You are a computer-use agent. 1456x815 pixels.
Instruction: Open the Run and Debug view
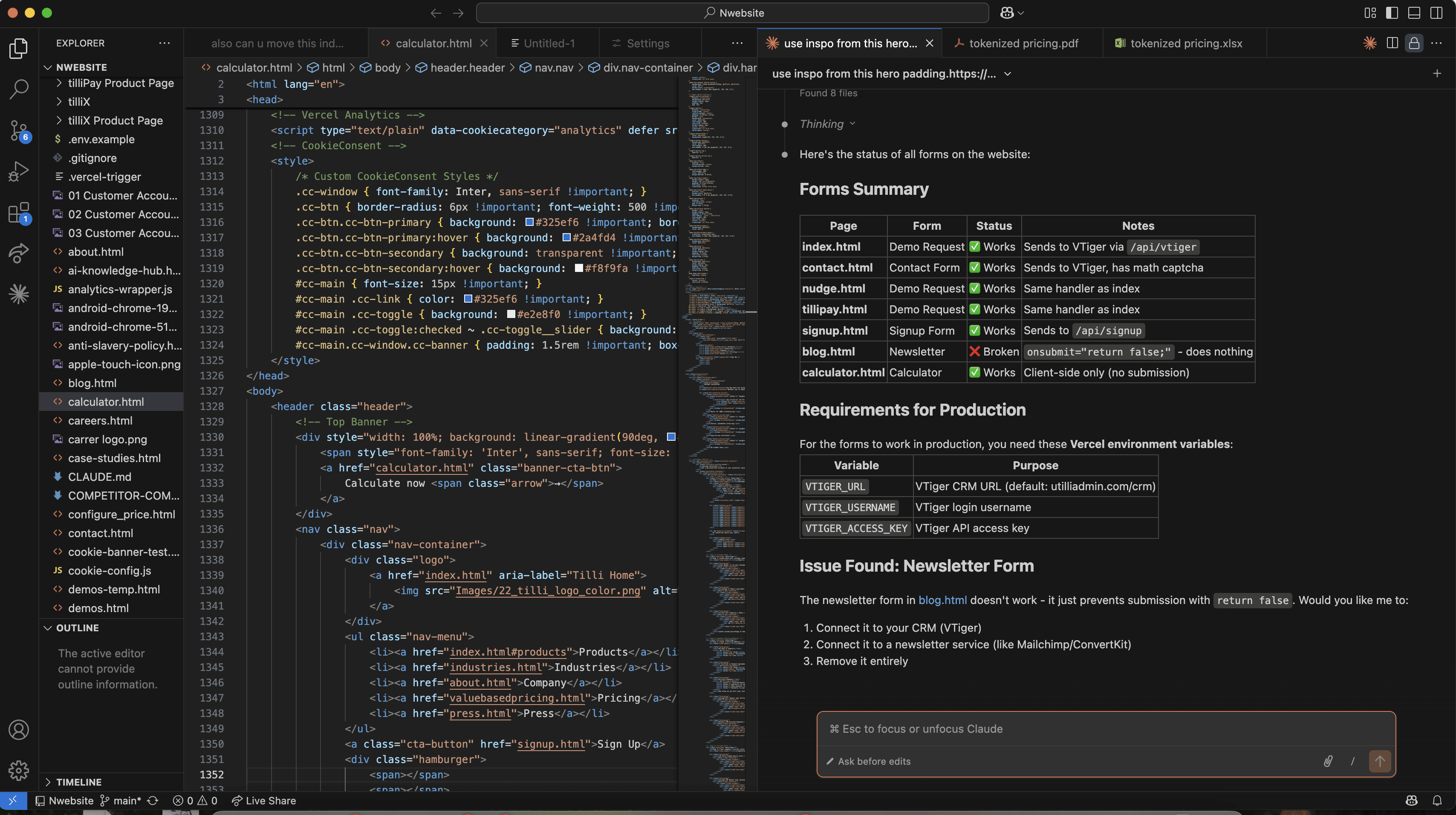click(x=19, y=171)
